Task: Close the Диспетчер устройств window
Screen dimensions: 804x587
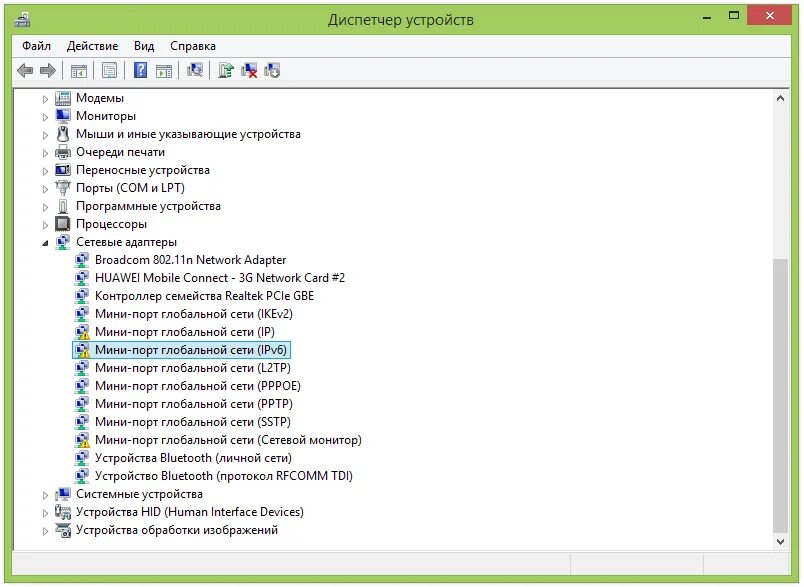Action: pyautogui.click(x=770, y=16)
